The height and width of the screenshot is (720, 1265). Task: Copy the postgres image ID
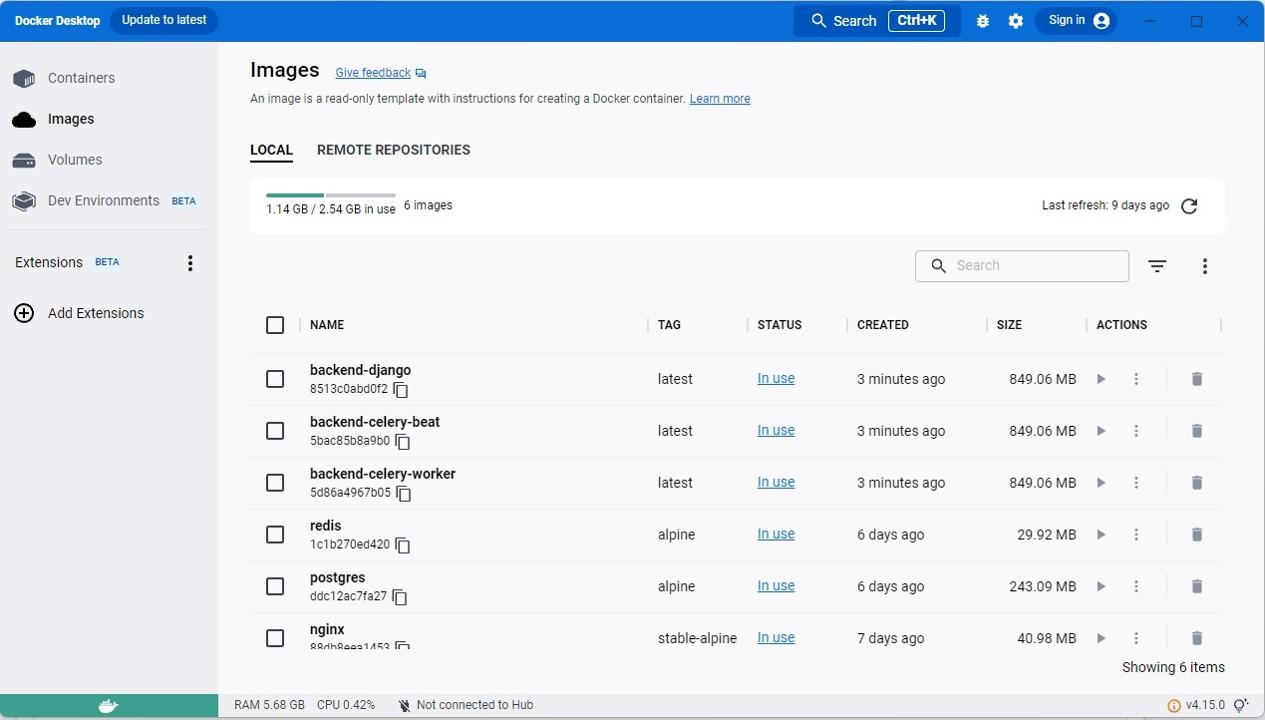[x=399, y=598]
